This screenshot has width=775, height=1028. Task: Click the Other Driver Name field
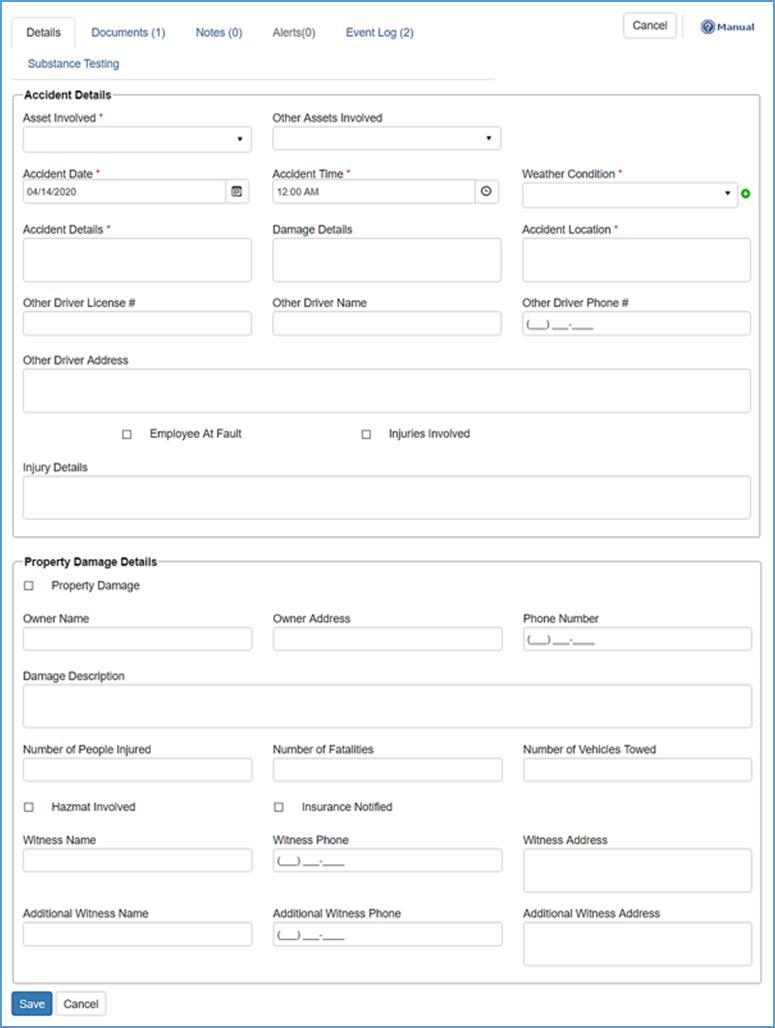tap(386, 324)
